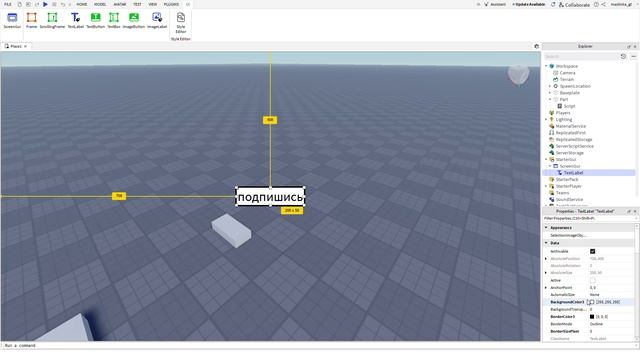Select the ServerScriptService item in Explorer

(574, 146)
